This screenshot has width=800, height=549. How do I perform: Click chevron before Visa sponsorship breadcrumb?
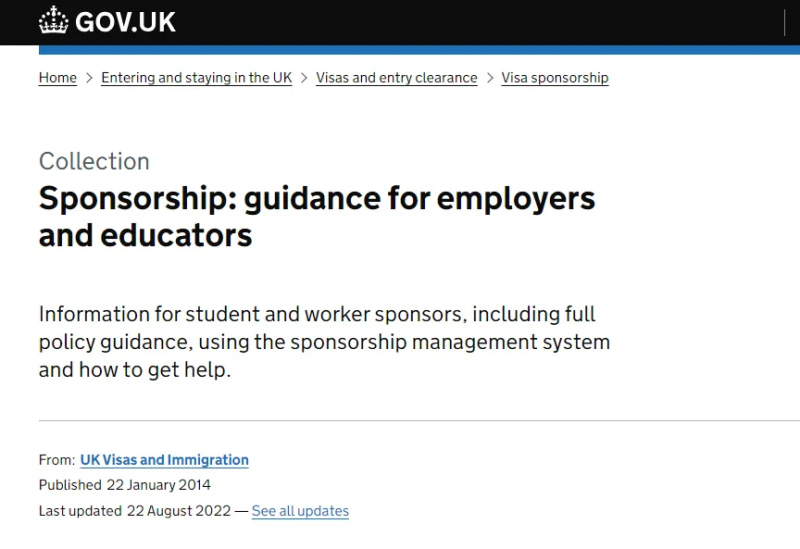(x=490, y=78)
